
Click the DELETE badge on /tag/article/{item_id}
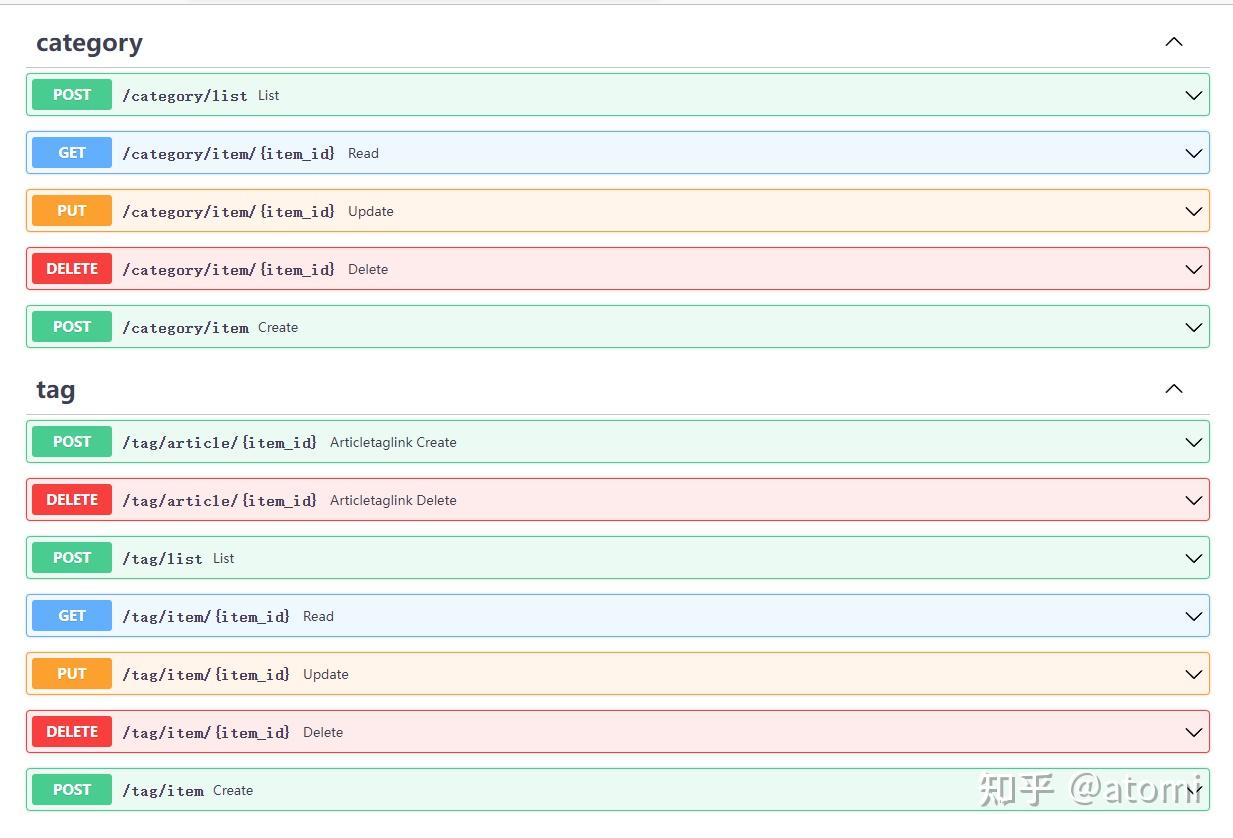[x=71, y=499]
